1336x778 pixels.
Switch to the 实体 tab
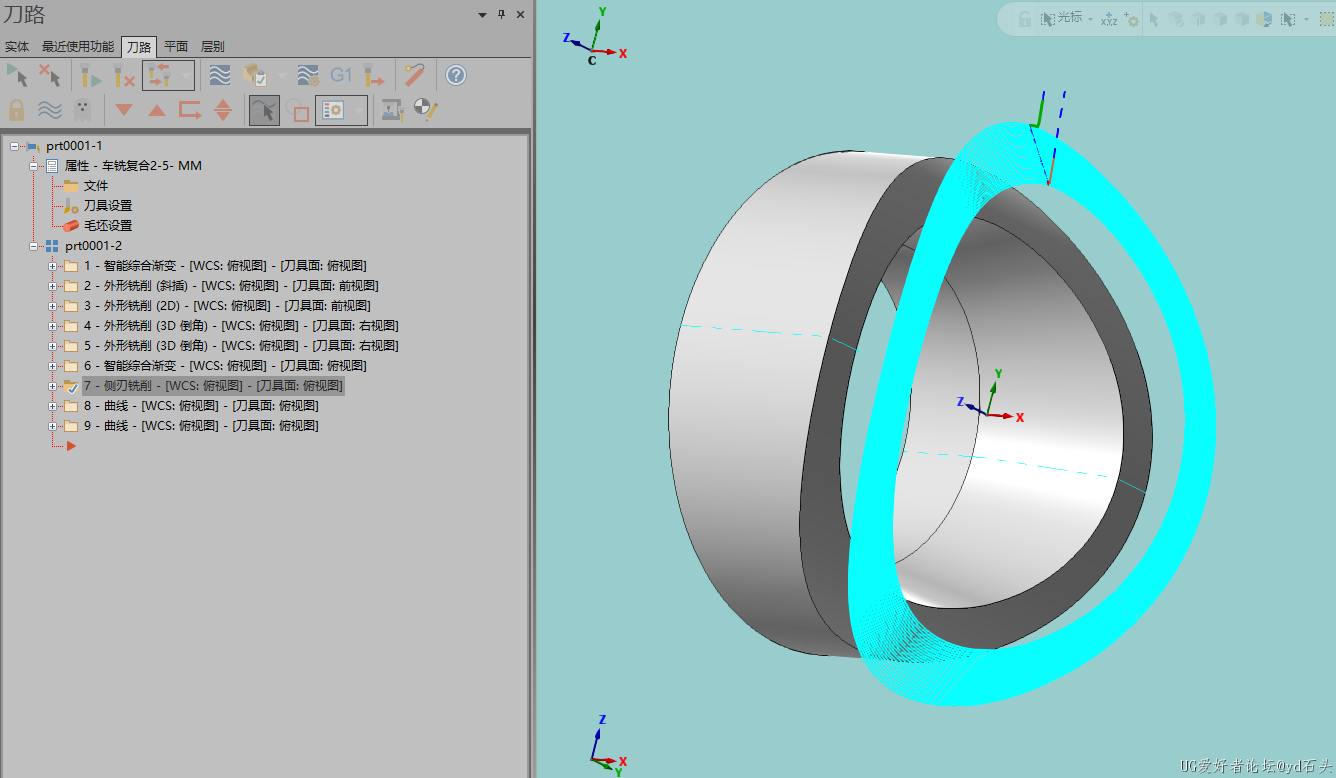17,47
